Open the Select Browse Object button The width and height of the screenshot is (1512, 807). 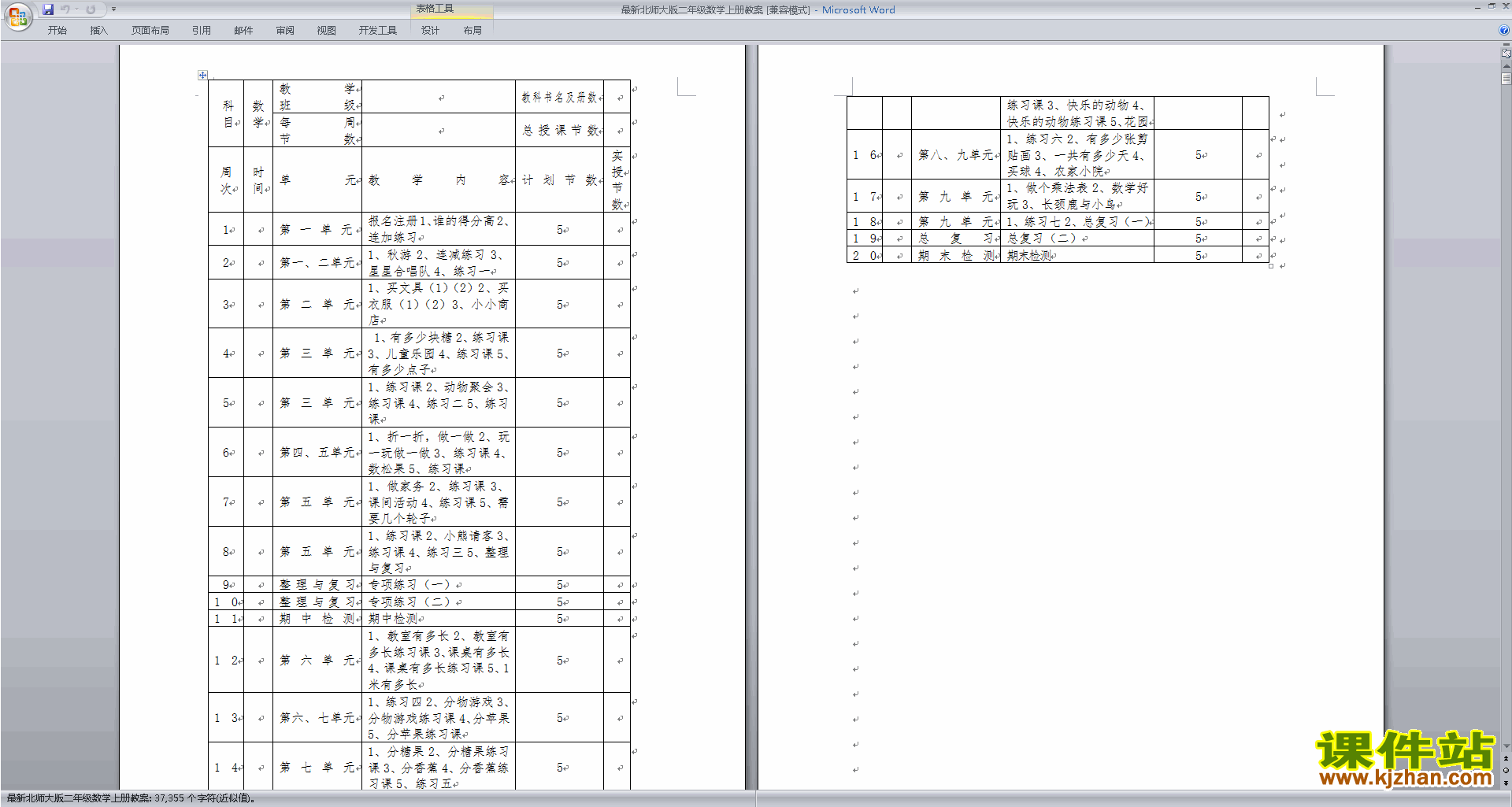[x=1506, y=771]
